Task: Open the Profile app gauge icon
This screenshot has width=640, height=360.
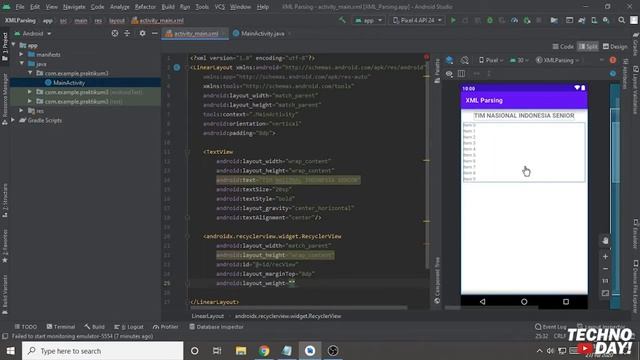Action: tap(514, 20)
